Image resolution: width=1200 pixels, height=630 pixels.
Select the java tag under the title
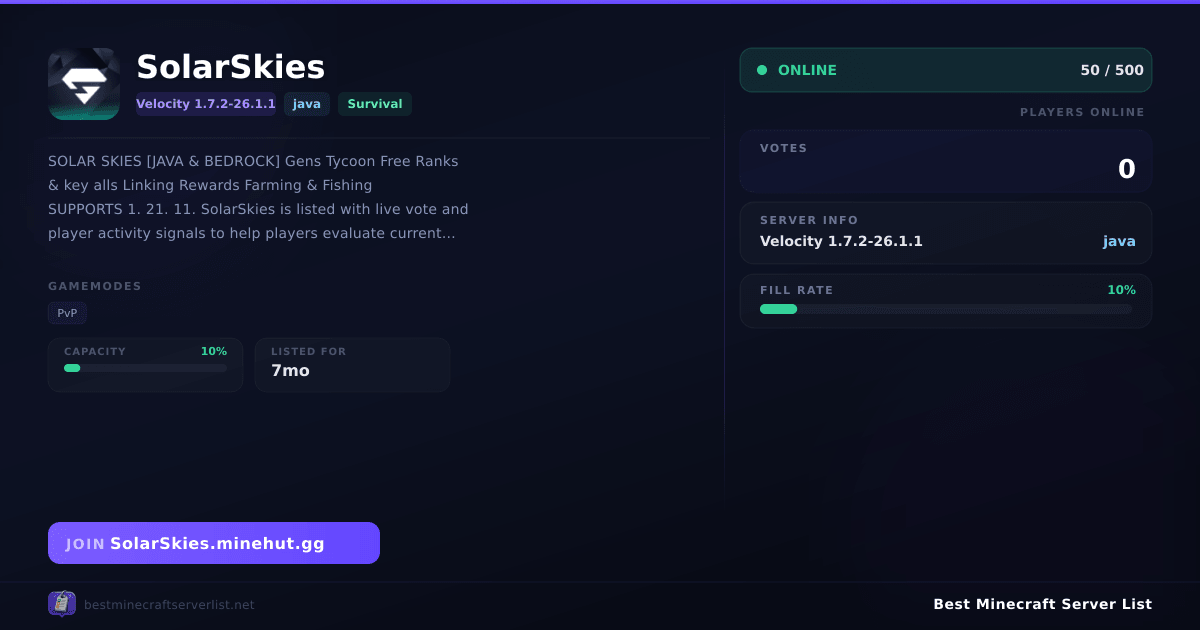[307, 104]
